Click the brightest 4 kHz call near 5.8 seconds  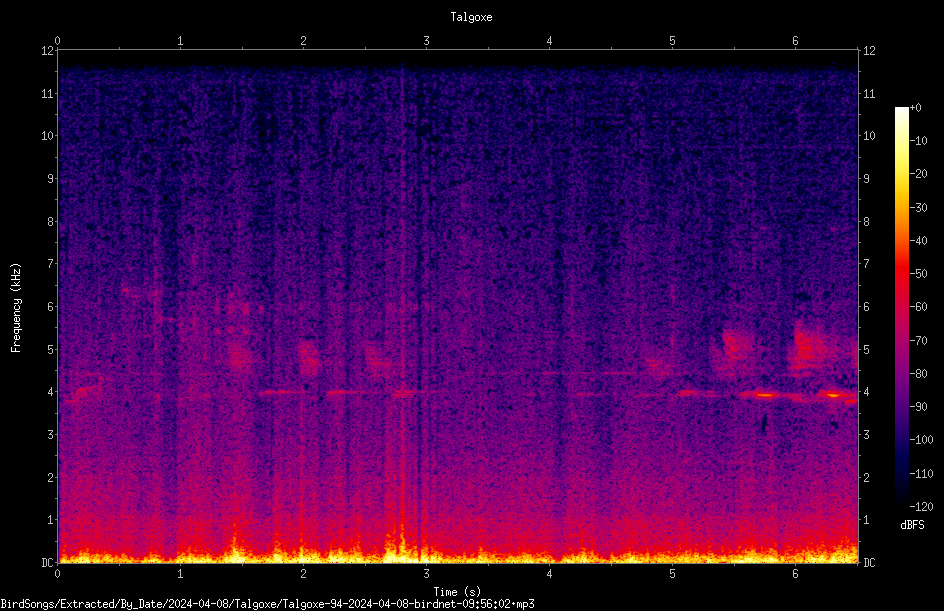coord(765,395)
